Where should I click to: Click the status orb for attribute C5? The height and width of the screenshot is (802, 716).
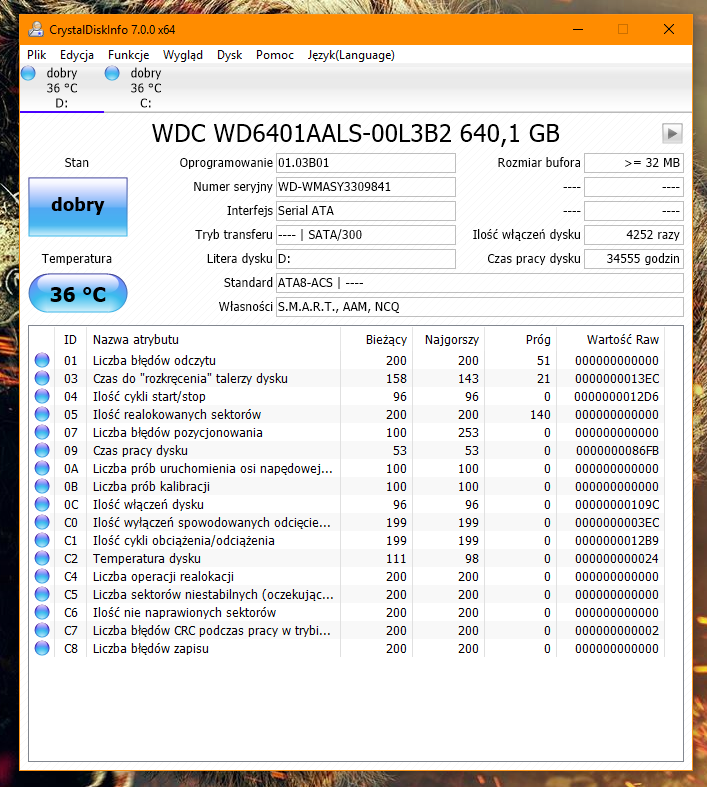(42, 595)
